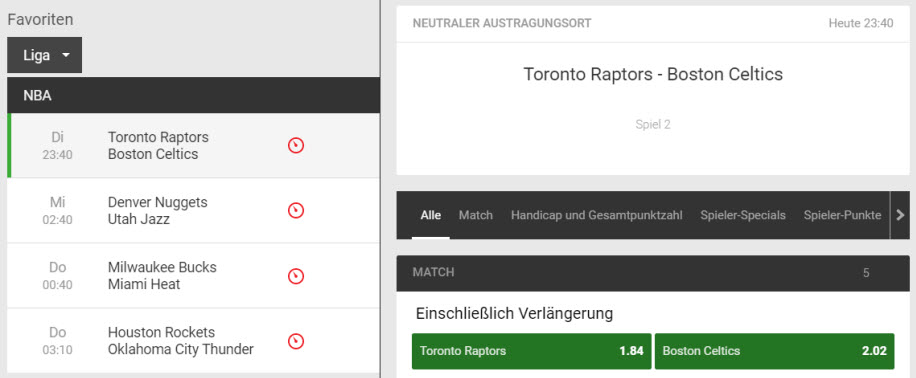Click live stats icon for Milwaukee Bucks game
The height and width of the screenshot is (378, 916).
pos(296,276)
